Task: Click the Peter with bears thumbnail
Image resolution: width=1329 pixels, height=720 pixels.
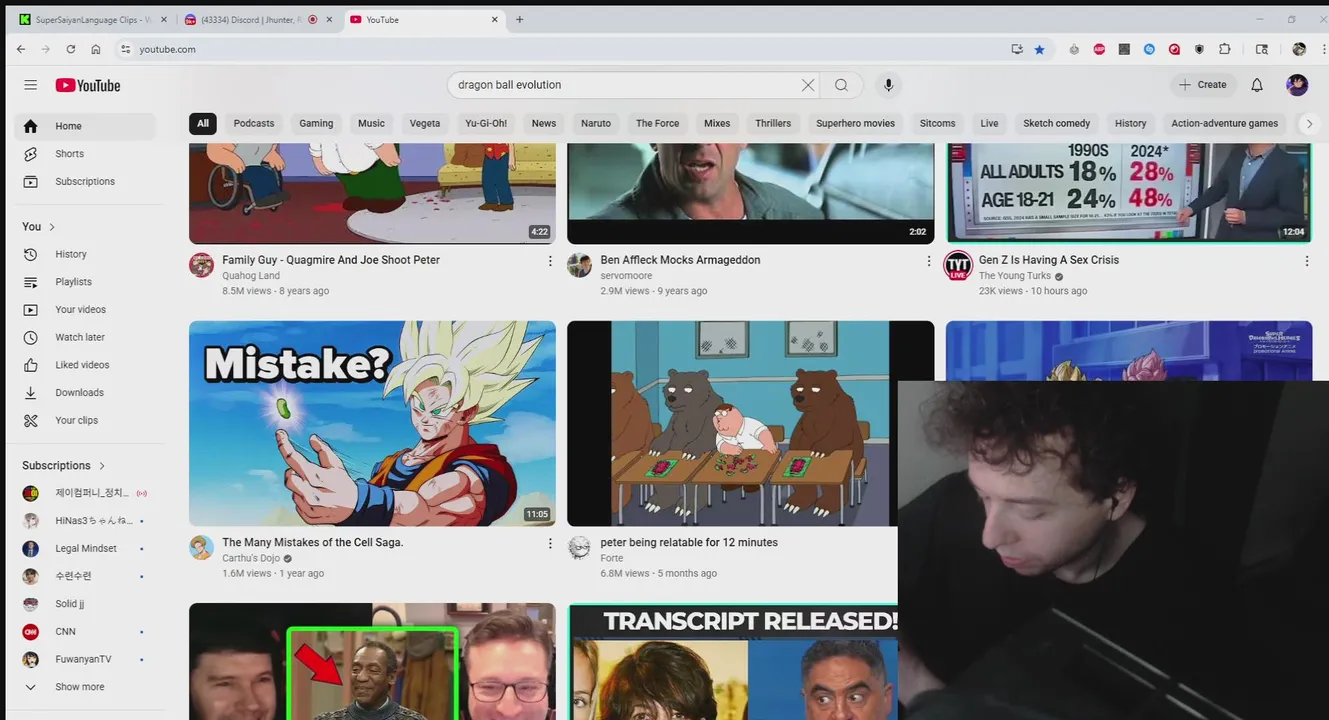Action: pos(750,423)
